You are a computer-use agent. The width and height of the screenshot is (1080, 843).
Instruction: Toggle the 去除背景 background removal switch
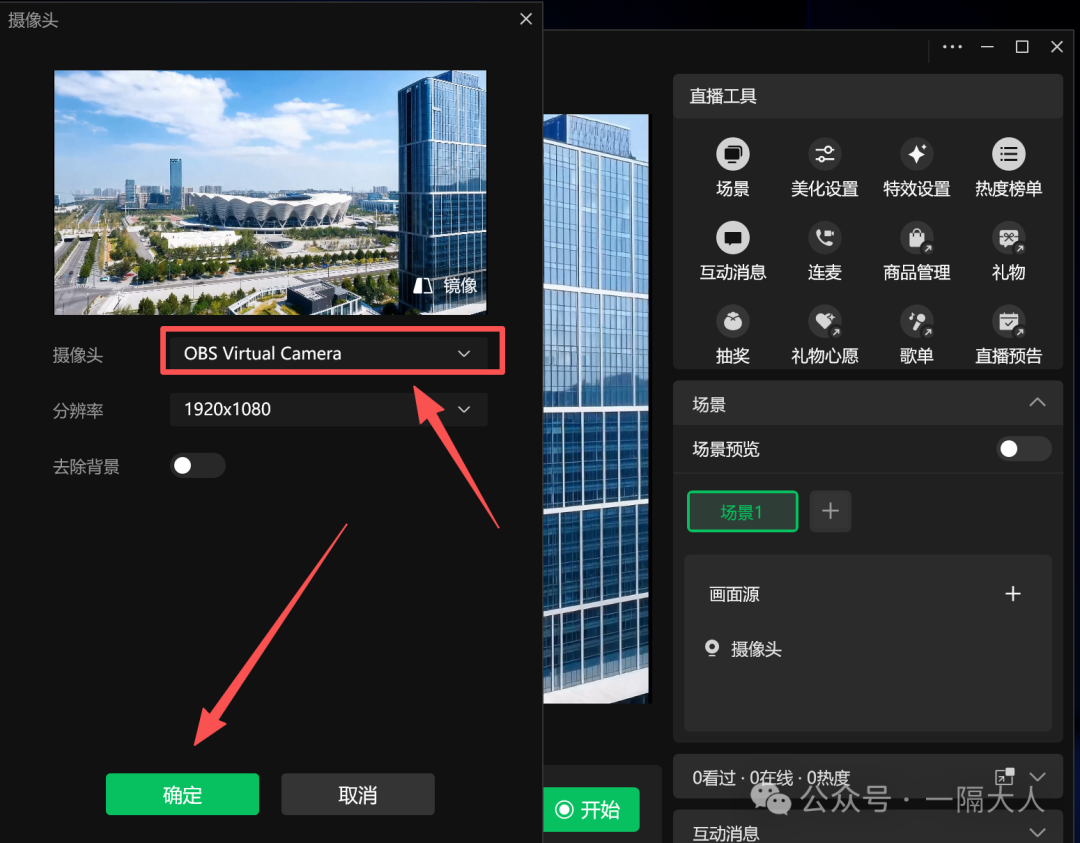(x=197, y=466)
